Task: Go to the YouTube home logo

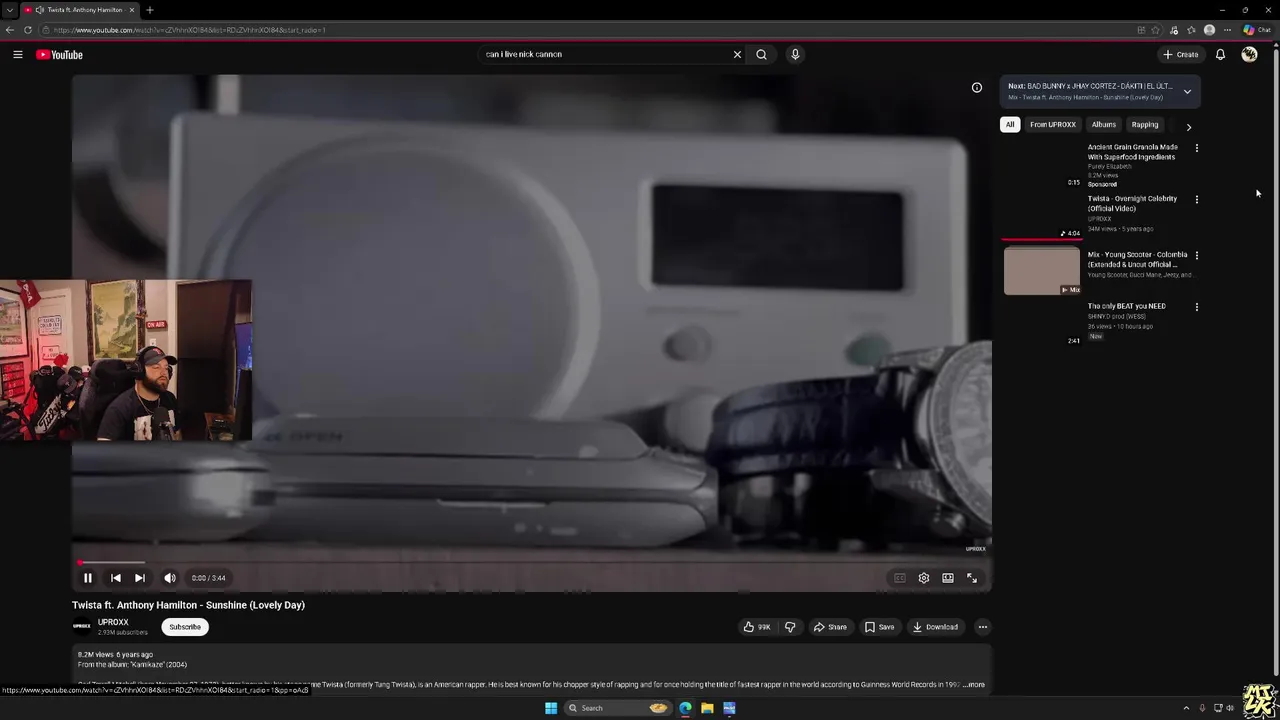Action: (x=59, y=55)
